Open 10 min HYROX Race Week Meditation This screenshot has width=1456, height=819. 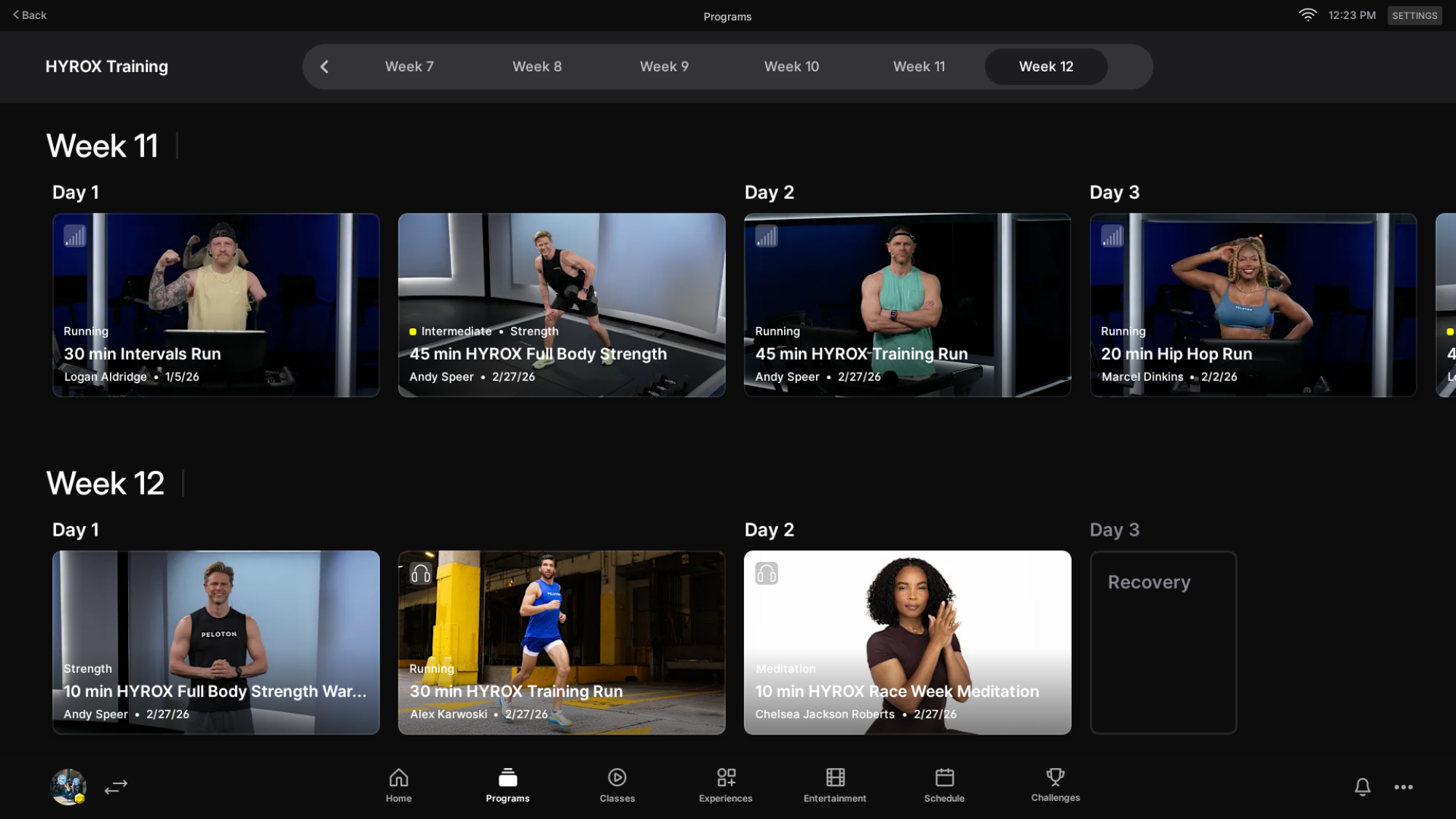tap(907, 642)
